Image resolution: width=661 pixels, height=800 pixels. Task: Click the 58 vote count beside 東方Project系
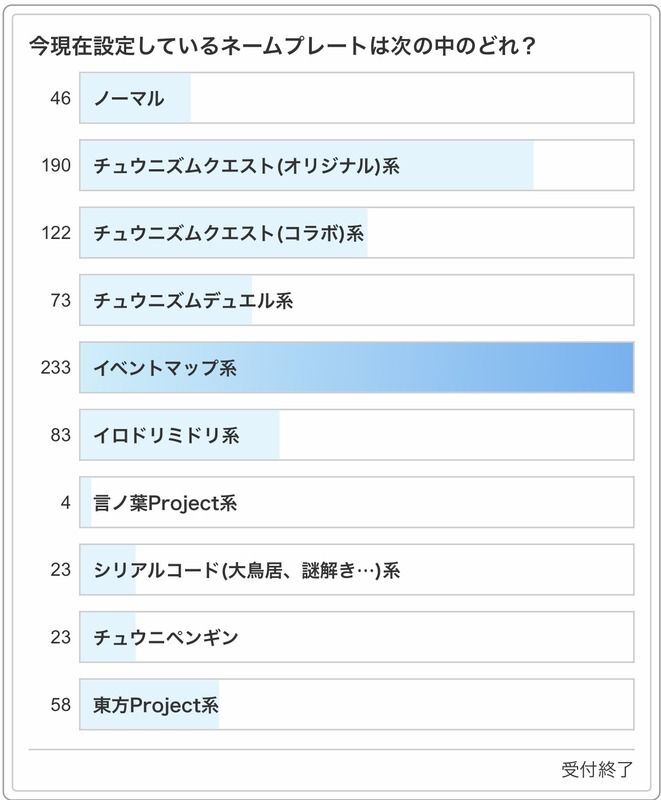click(x=60, y=705)
